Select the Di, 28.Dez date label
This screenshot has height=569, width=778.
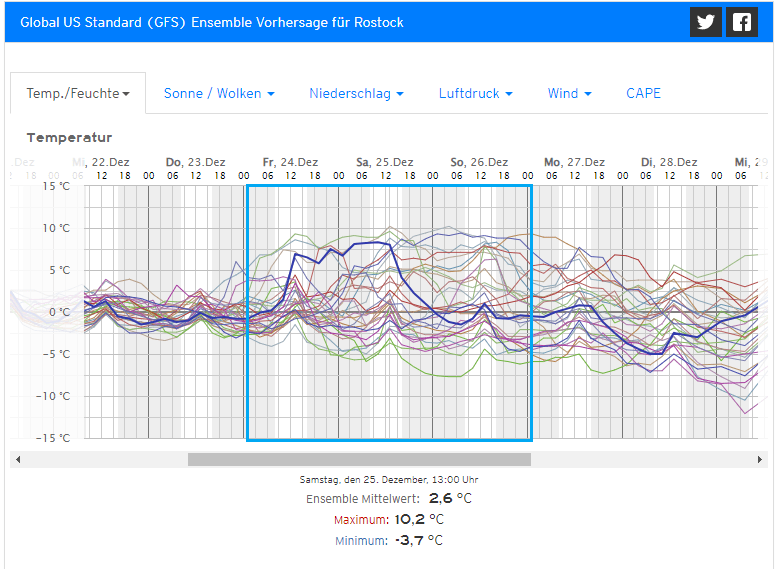(x=669, y=162)
